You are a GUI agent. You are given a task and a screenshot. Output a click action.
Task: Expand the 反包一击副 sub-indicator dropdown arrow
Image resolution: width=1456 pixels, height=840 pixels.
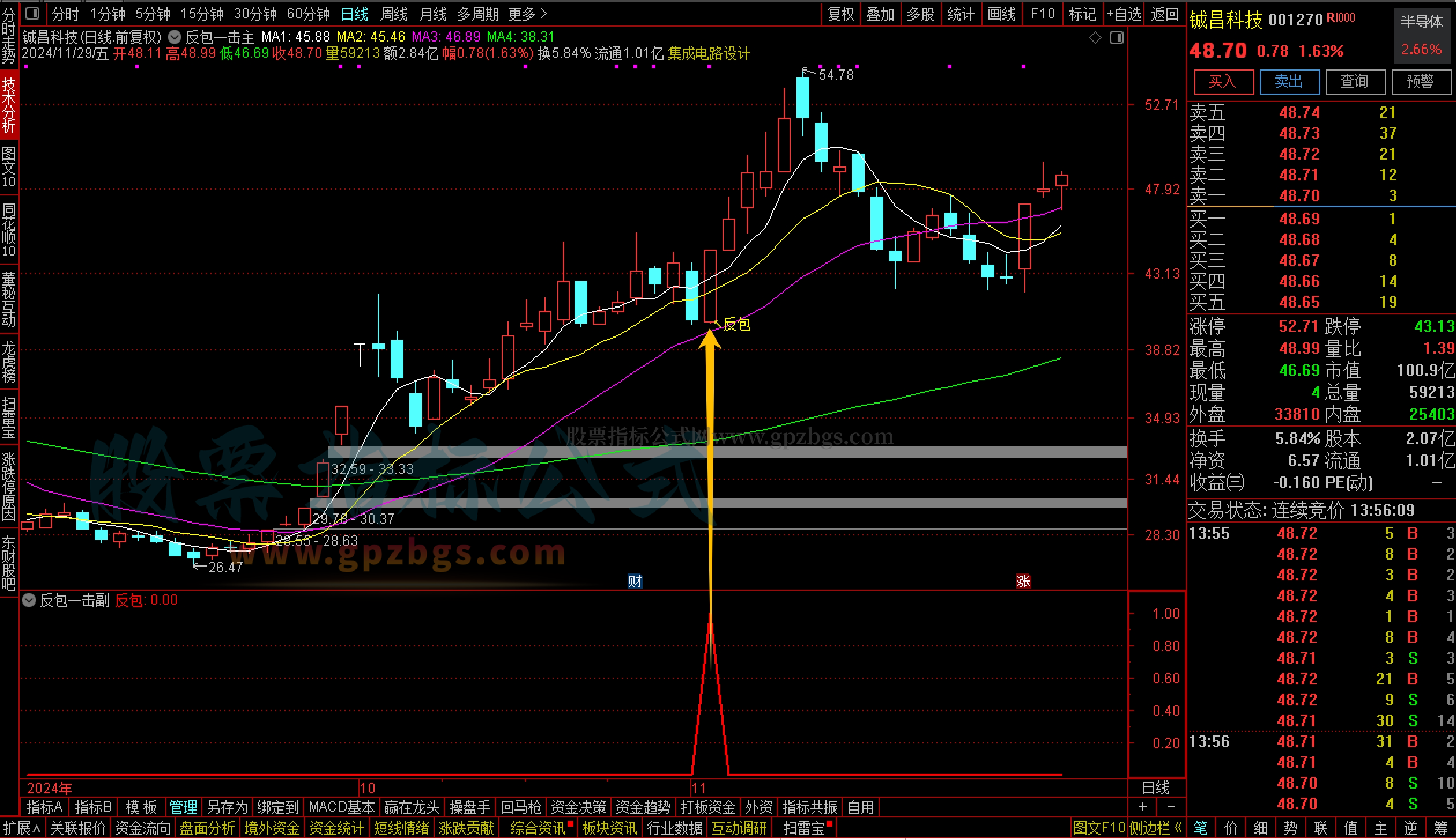29,600
